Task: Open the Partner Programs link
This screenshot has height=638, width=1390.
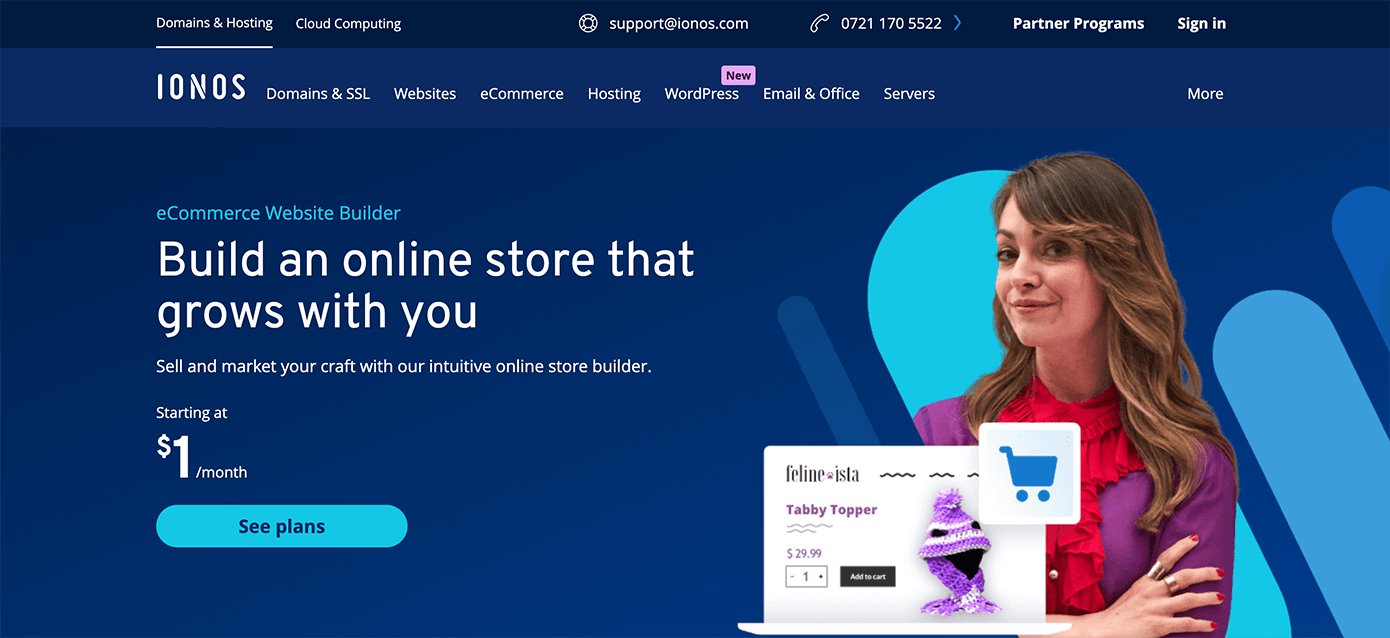Action: [1078, 23]
